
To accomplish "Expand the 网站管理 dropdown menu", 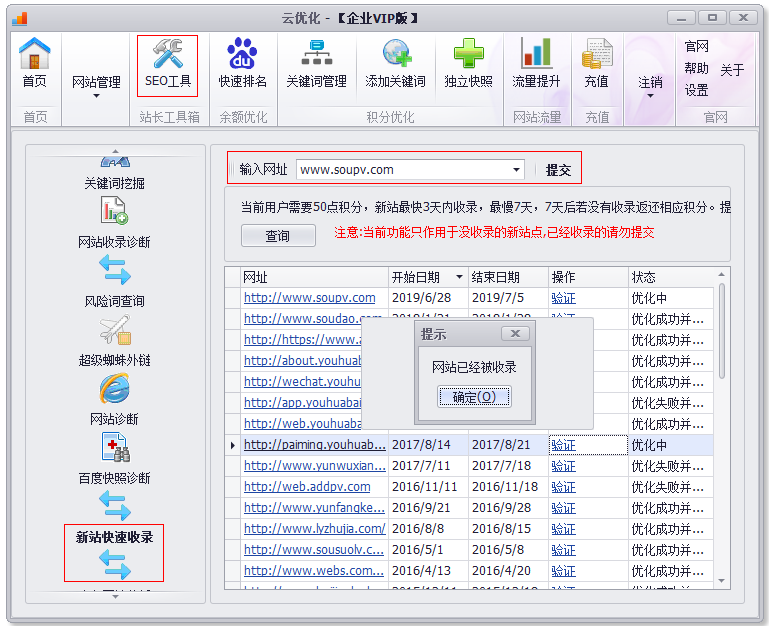I will point(96,87).
